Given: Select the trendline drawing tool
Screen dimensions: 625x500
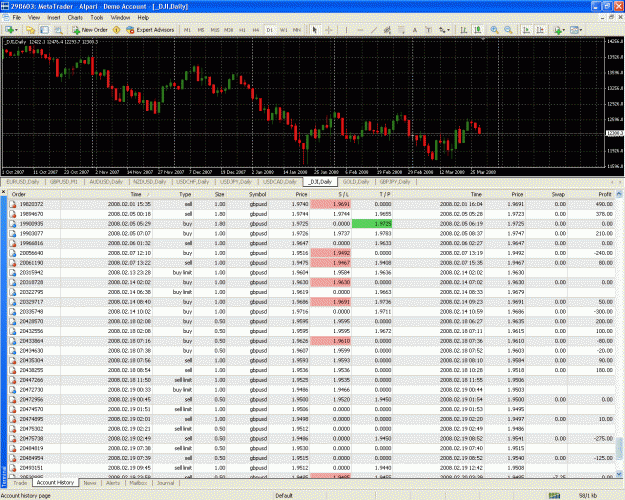Looking at the screenshot, I should click(x=374, y=30).
